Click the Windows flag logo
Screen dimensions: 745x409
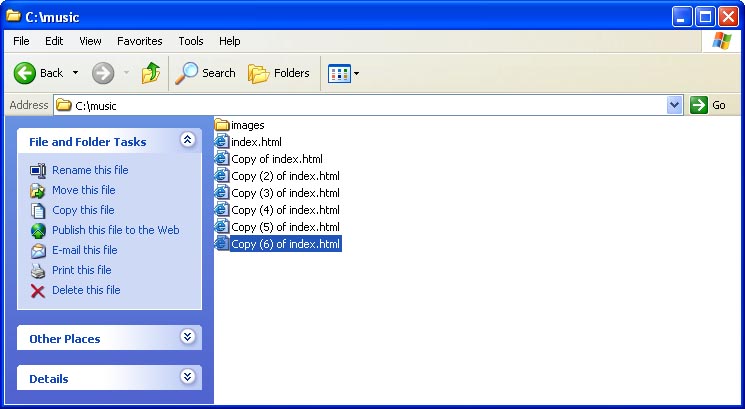click(x=722, y=41)
